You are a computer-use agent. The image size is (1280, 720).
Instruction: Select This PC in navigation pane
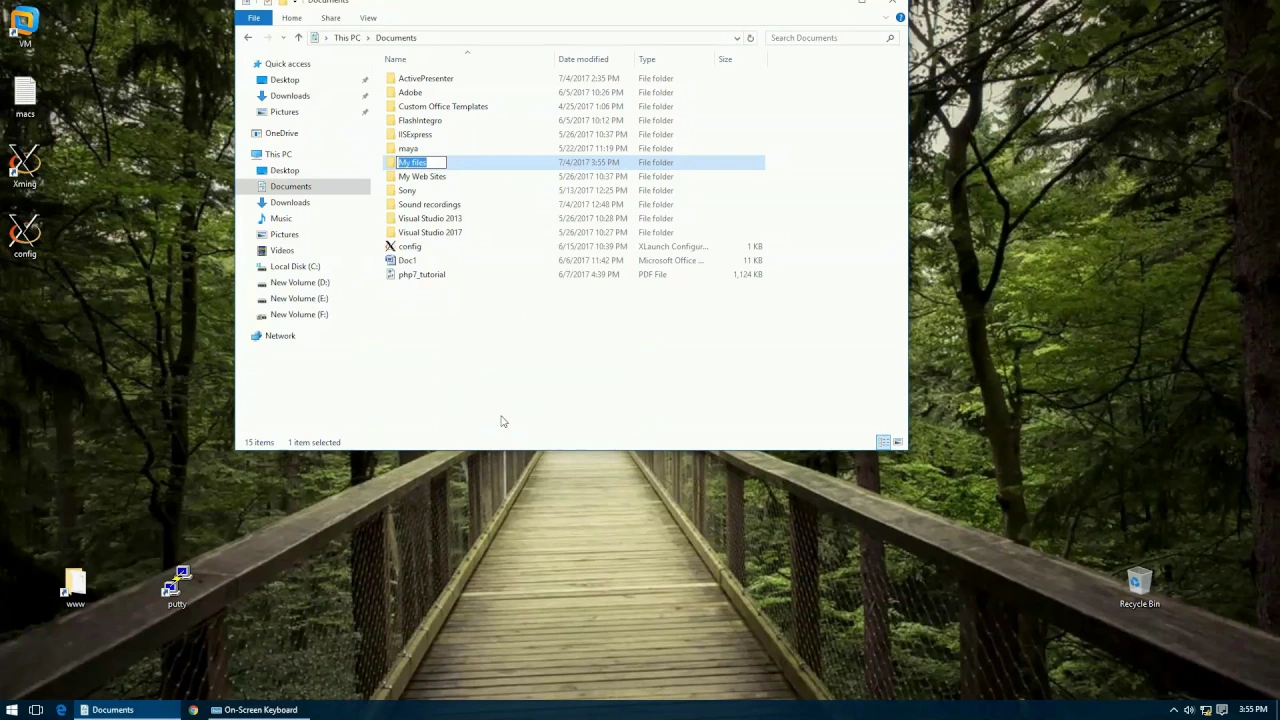[278, 155]
